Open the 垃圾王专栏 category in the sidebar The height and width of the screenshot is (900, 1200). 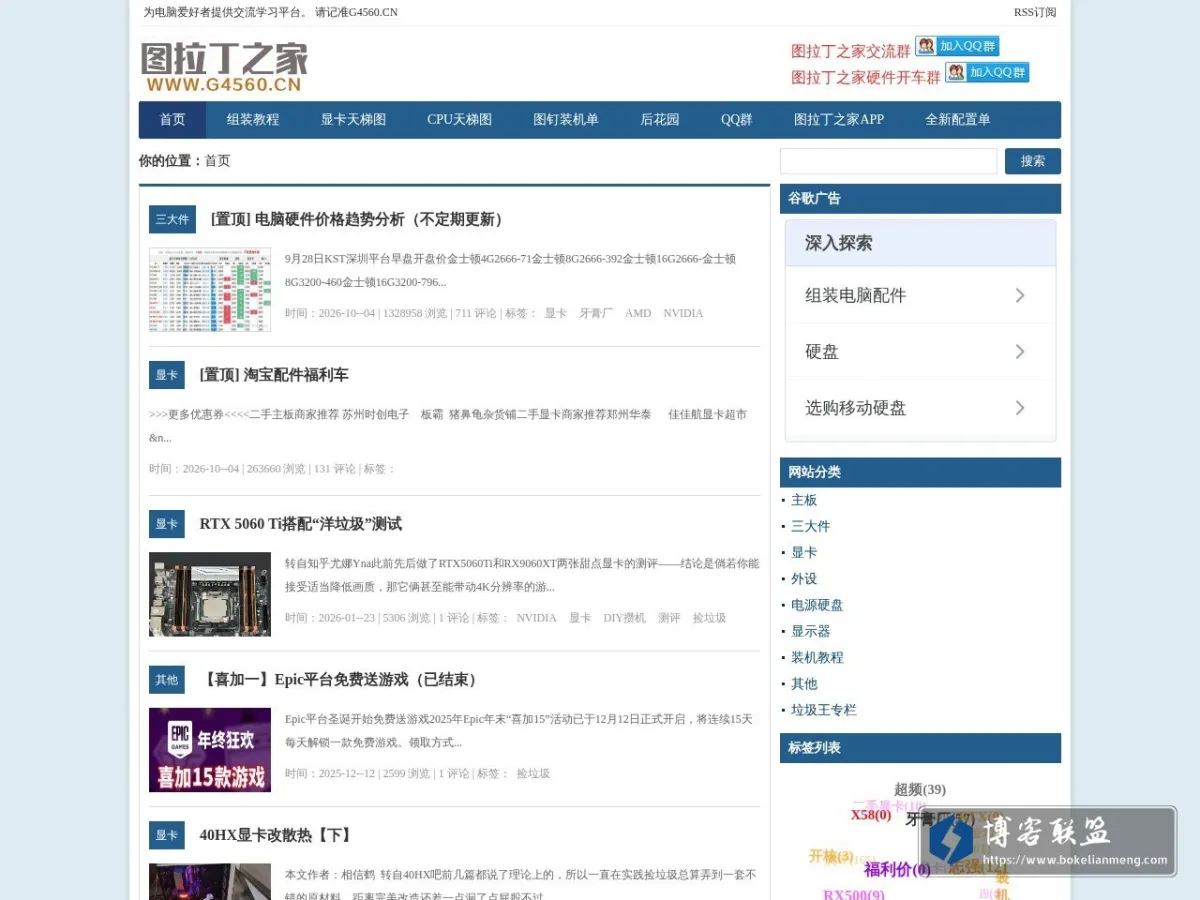[824, 710]
